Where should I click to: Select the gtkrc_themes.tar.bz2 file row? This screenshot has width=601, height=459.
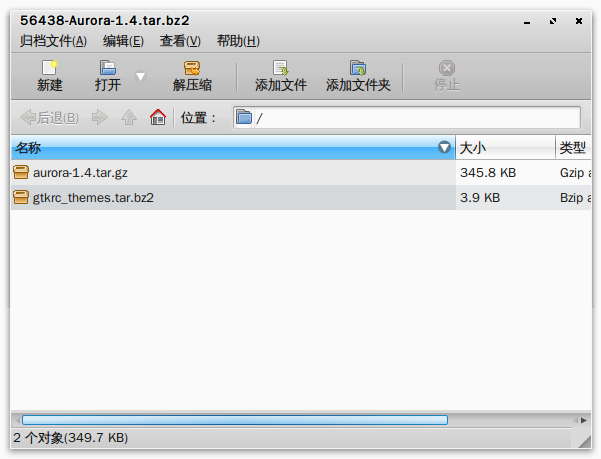(301, 198)
